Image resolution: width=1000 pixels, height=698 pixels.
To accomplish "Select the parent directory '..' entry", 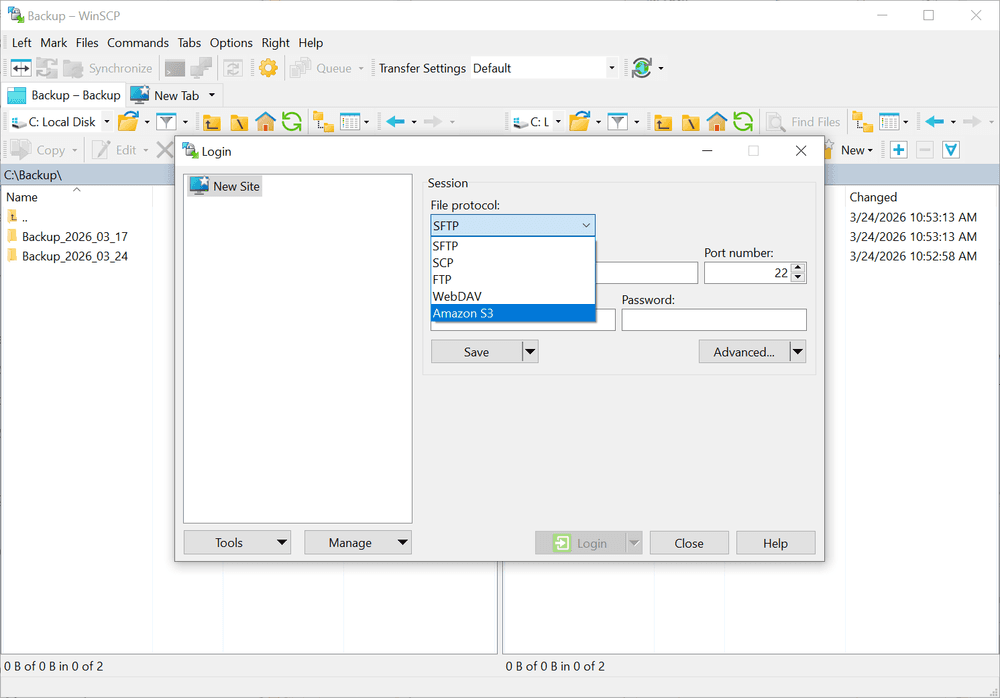I will pyautogui.click(x=17, y=217).
